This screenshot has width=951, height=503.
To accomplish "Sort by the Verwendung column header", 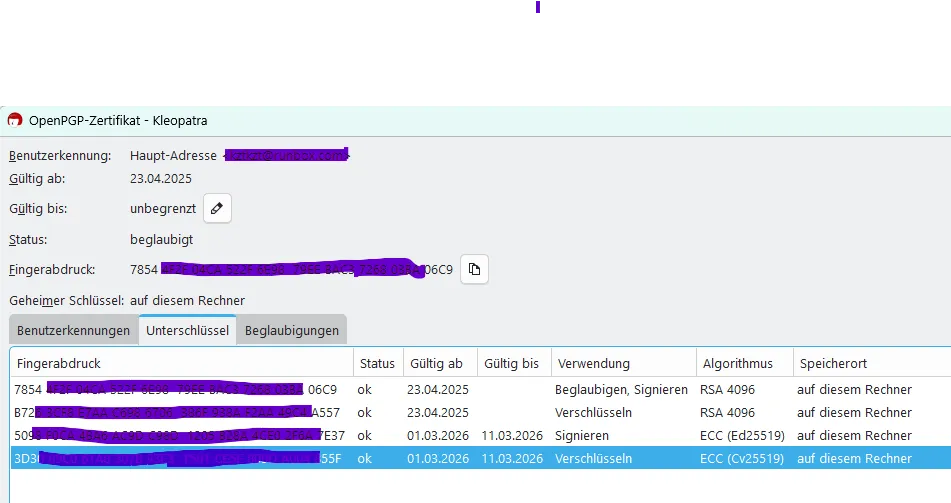I will coord(623,363).
